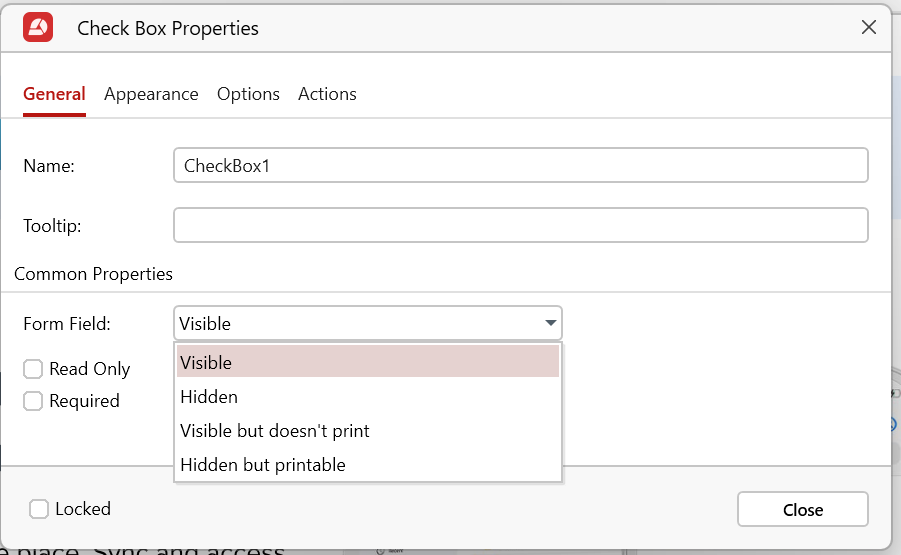Tick the Required checkbox
The image size is (901, 555).
click(x=33, y=401)
